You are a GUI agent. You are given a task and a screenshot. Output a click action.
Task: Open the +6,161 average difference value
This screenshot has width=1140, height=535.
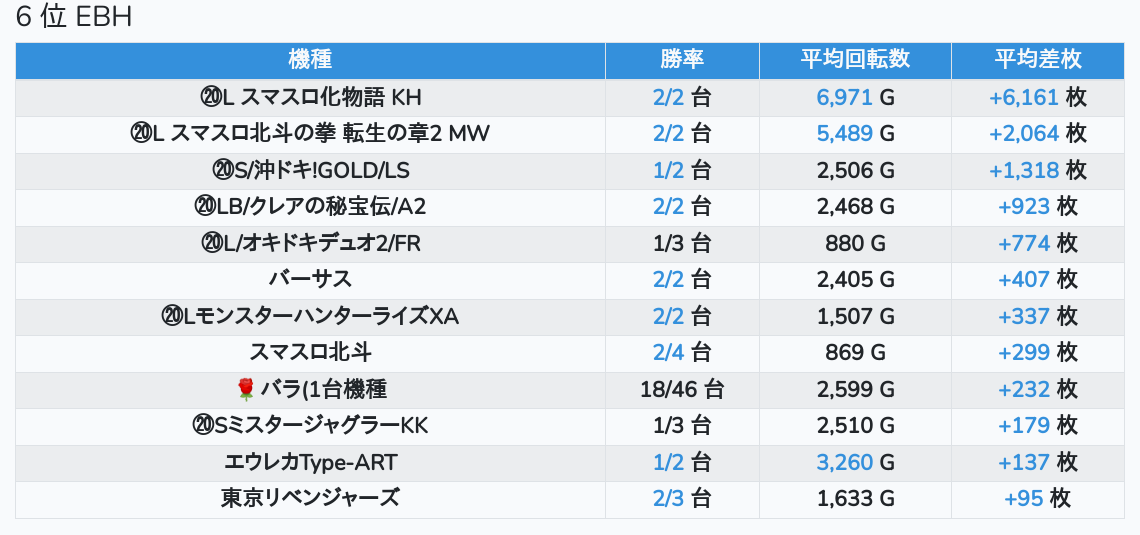click(1023, 97)
